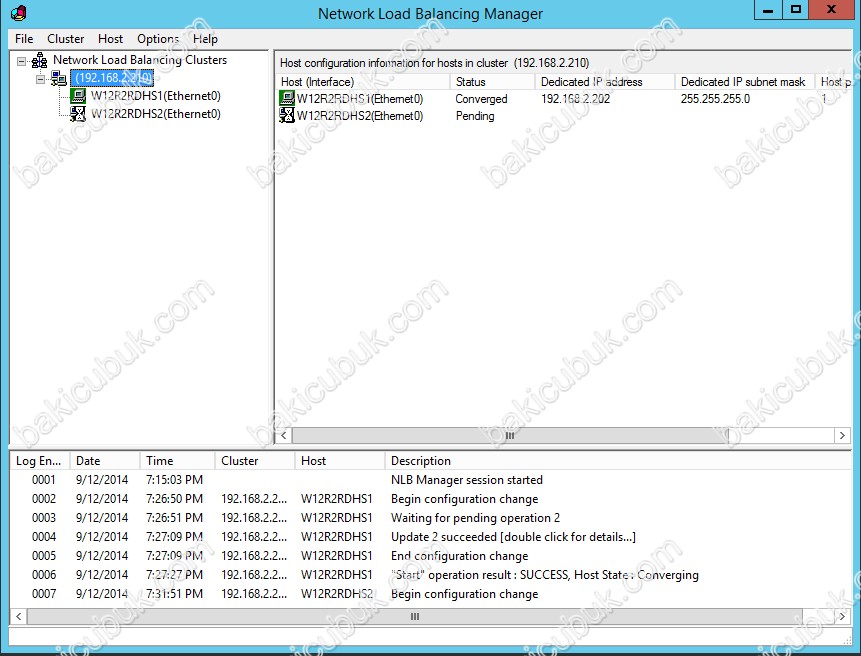Click the Date column header in log
The width and height of the screenshot is (861, 656).
click(x=105, y=461)
